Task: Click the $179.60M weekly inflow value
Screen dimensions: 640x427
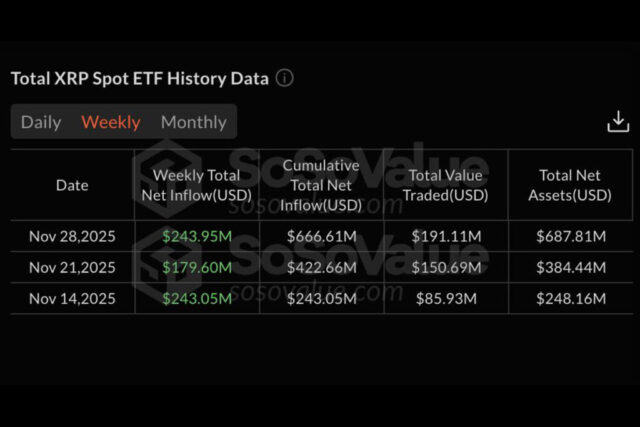Action: point(197,267)
